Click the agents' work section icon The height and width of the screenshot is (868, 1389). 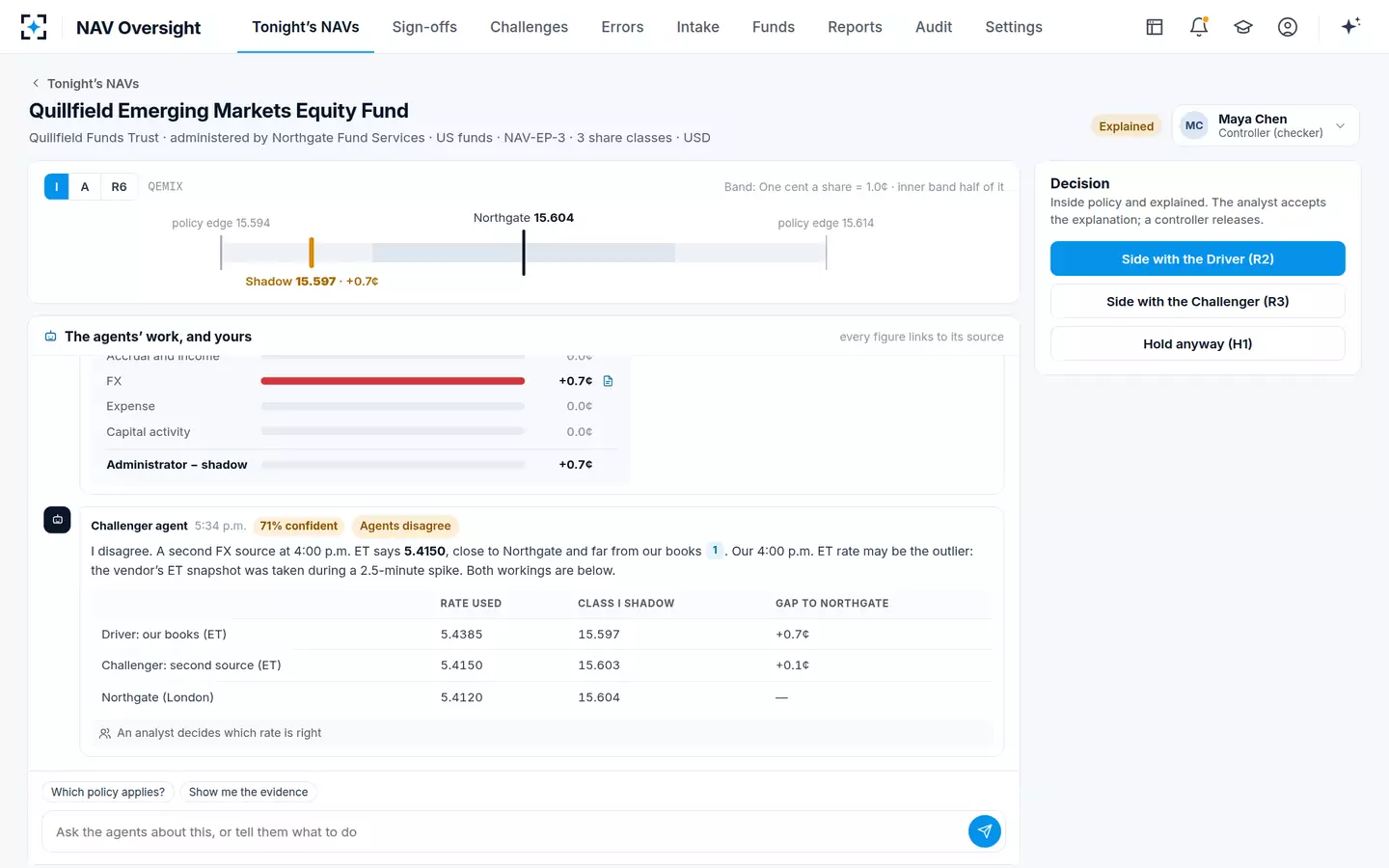tap(50, 337)
